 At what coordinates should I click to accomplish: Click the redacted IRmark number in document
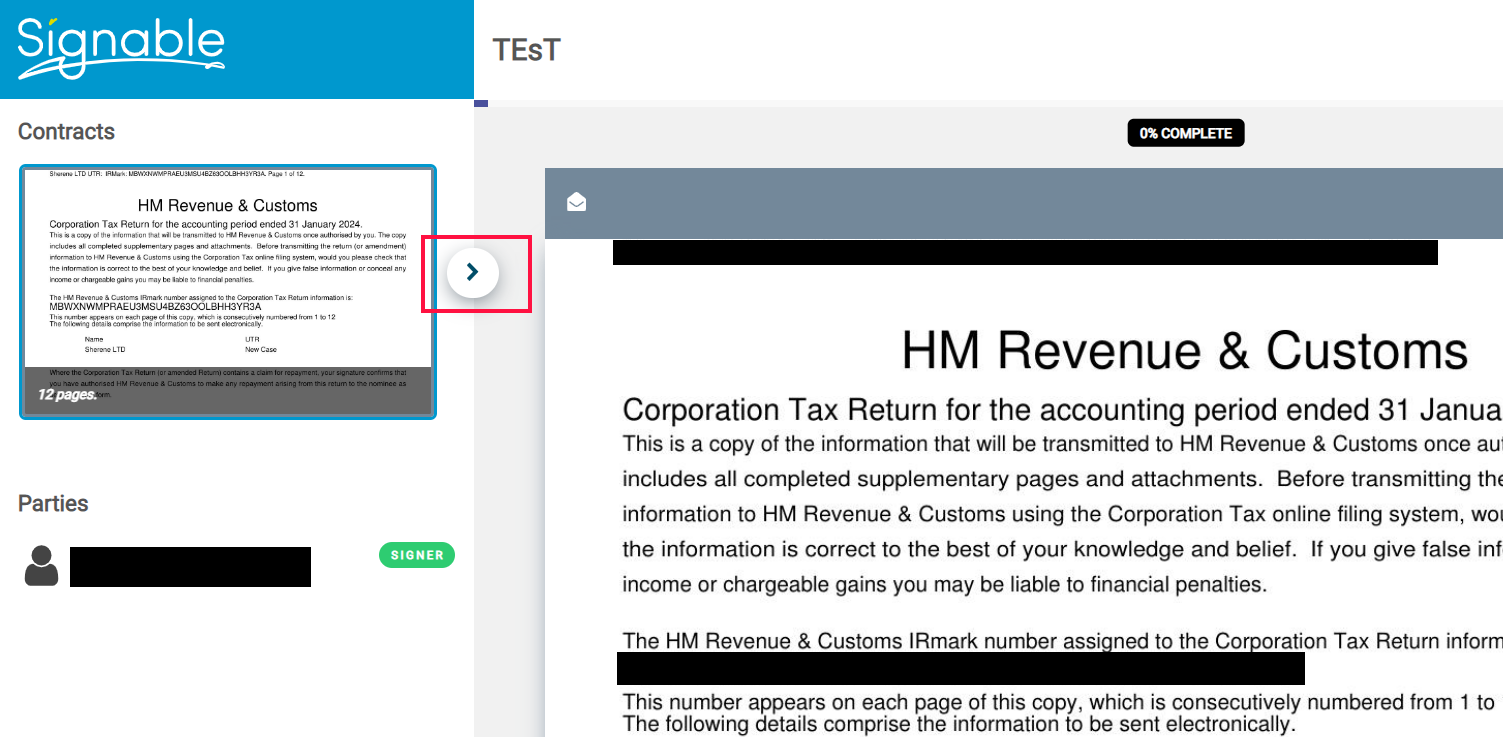click(x=960, y=668)
